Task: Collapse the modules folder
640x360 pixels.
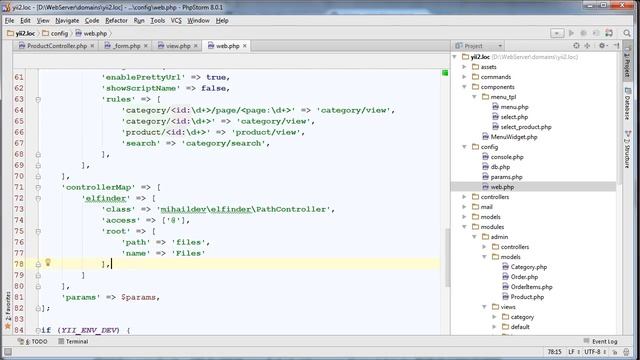Action: click(x=464, y=227)
